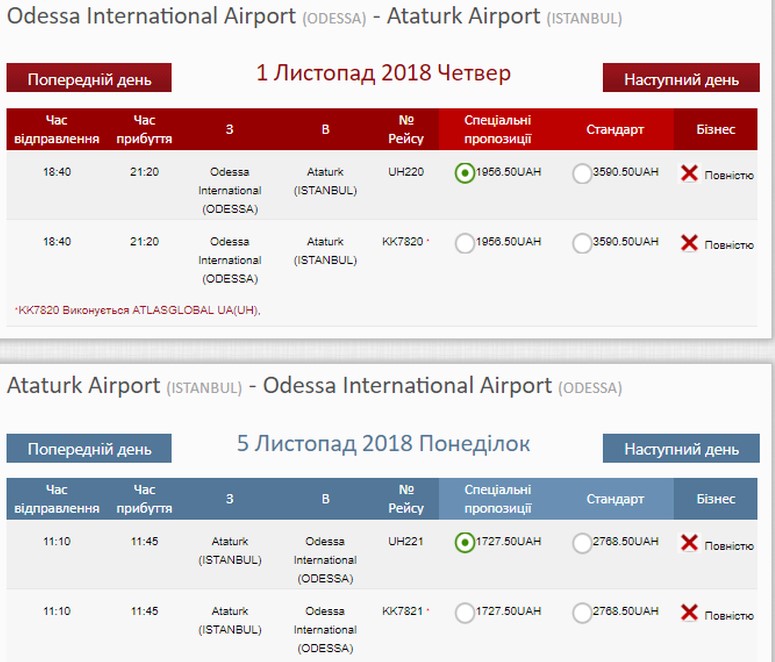
Task: Click previous day button for return flight
Action: click(89, 448)
